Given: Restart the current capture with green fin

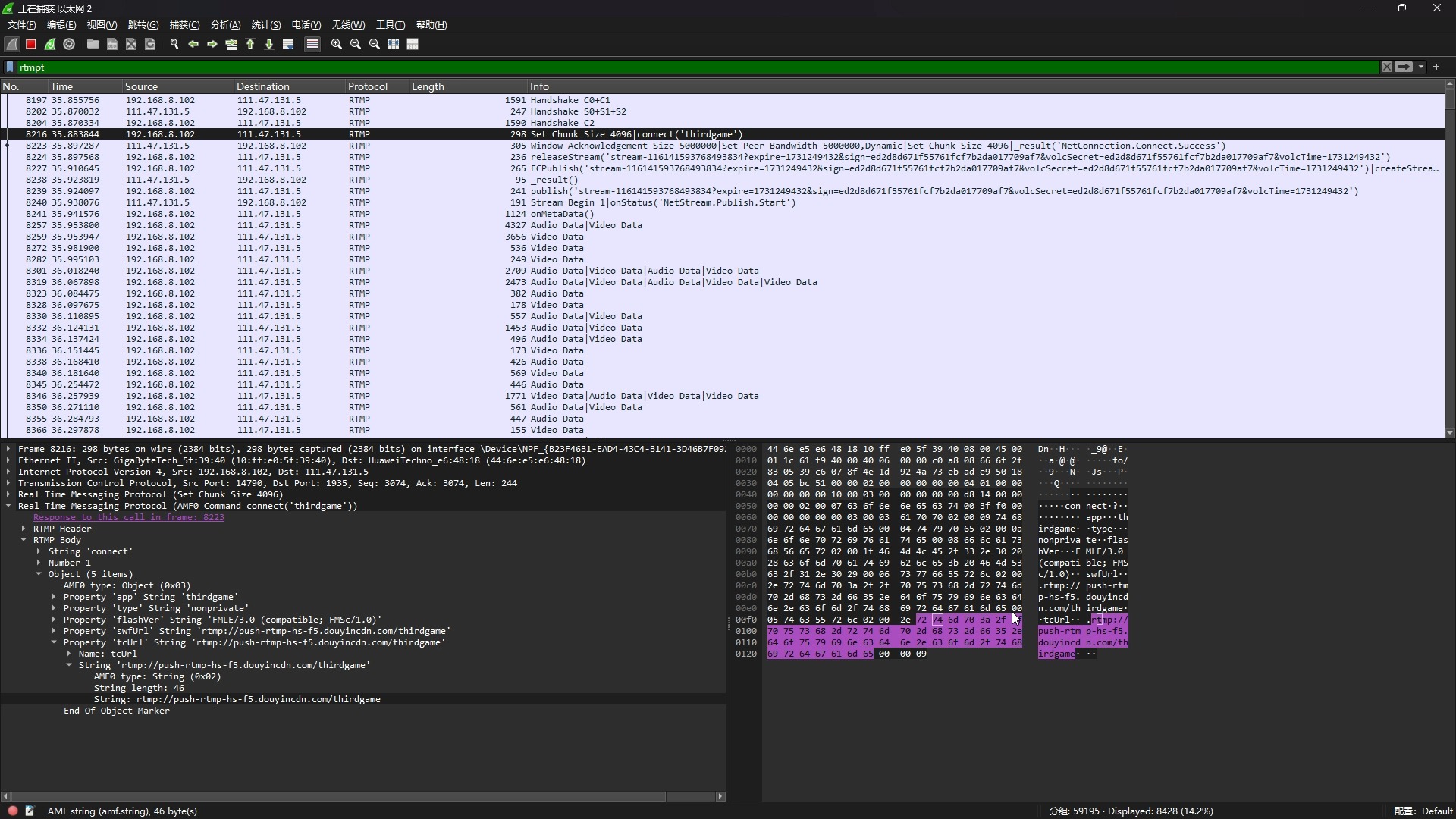Looking at the screenshot, I should 50,45.
